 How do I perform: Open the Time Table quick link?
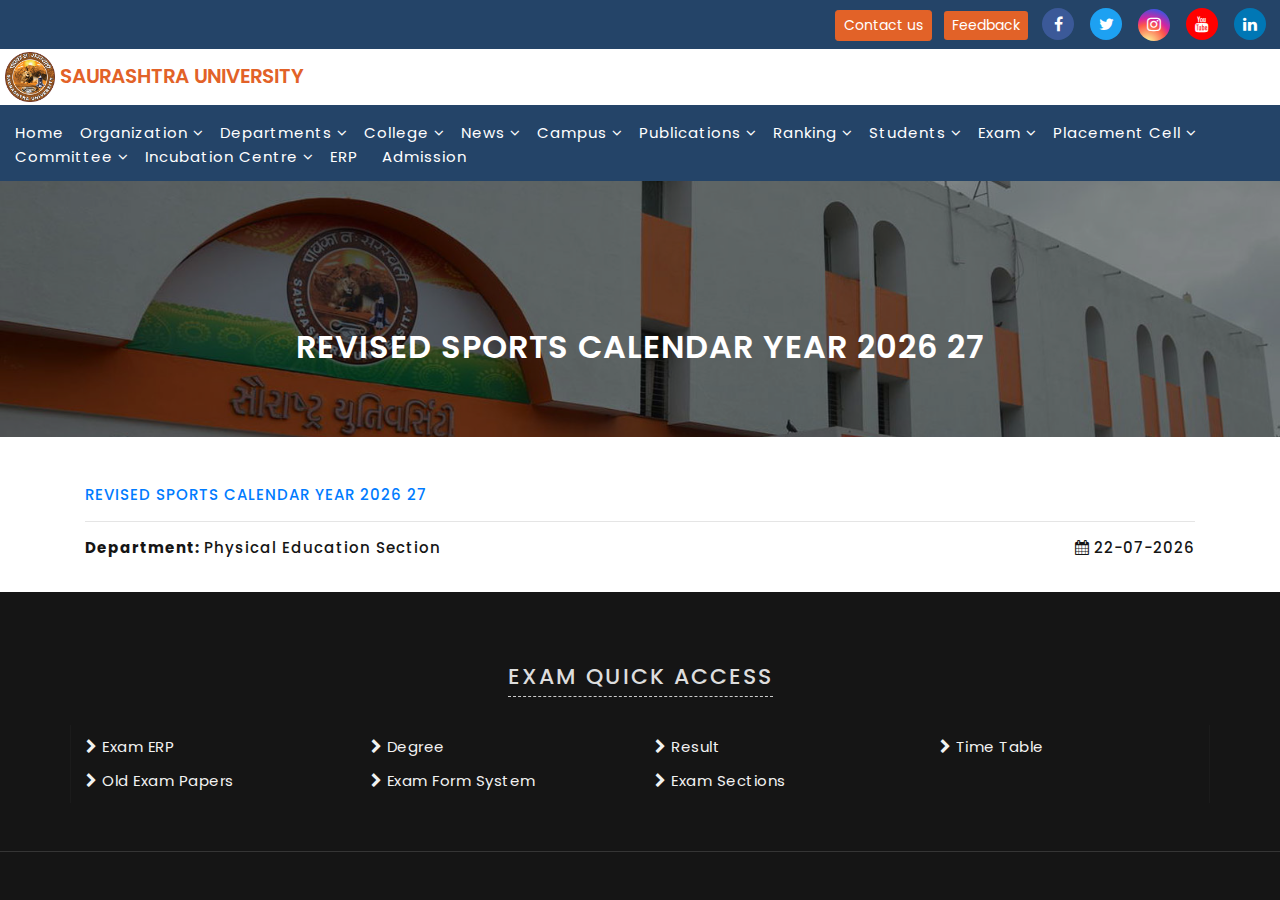[991, 747]
